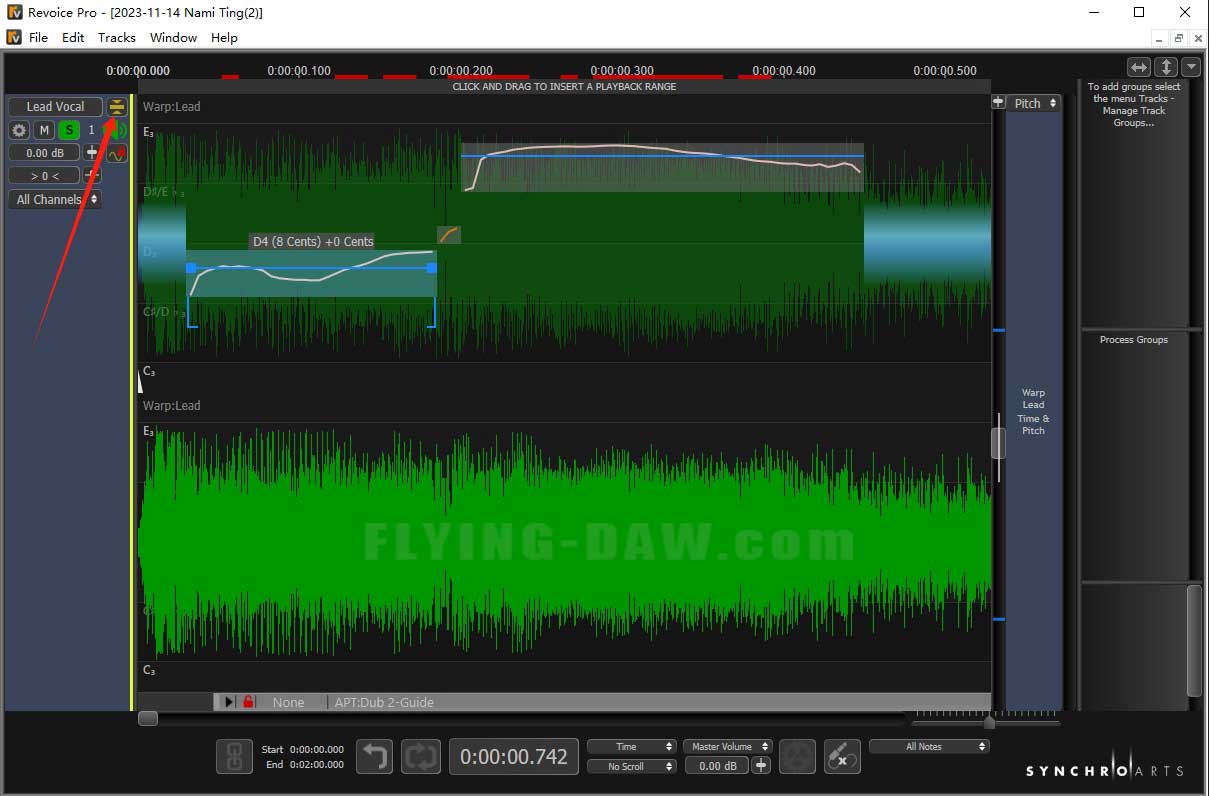Toggle the loop playback button
This screenshot has height=796, width=1209.
point(420,757)
